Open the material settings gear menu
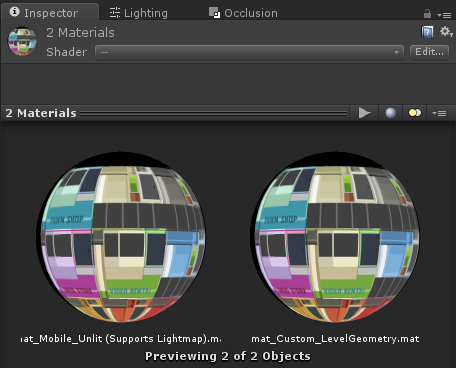The height and width of the screenshot is (368, 456). (446, 32)
